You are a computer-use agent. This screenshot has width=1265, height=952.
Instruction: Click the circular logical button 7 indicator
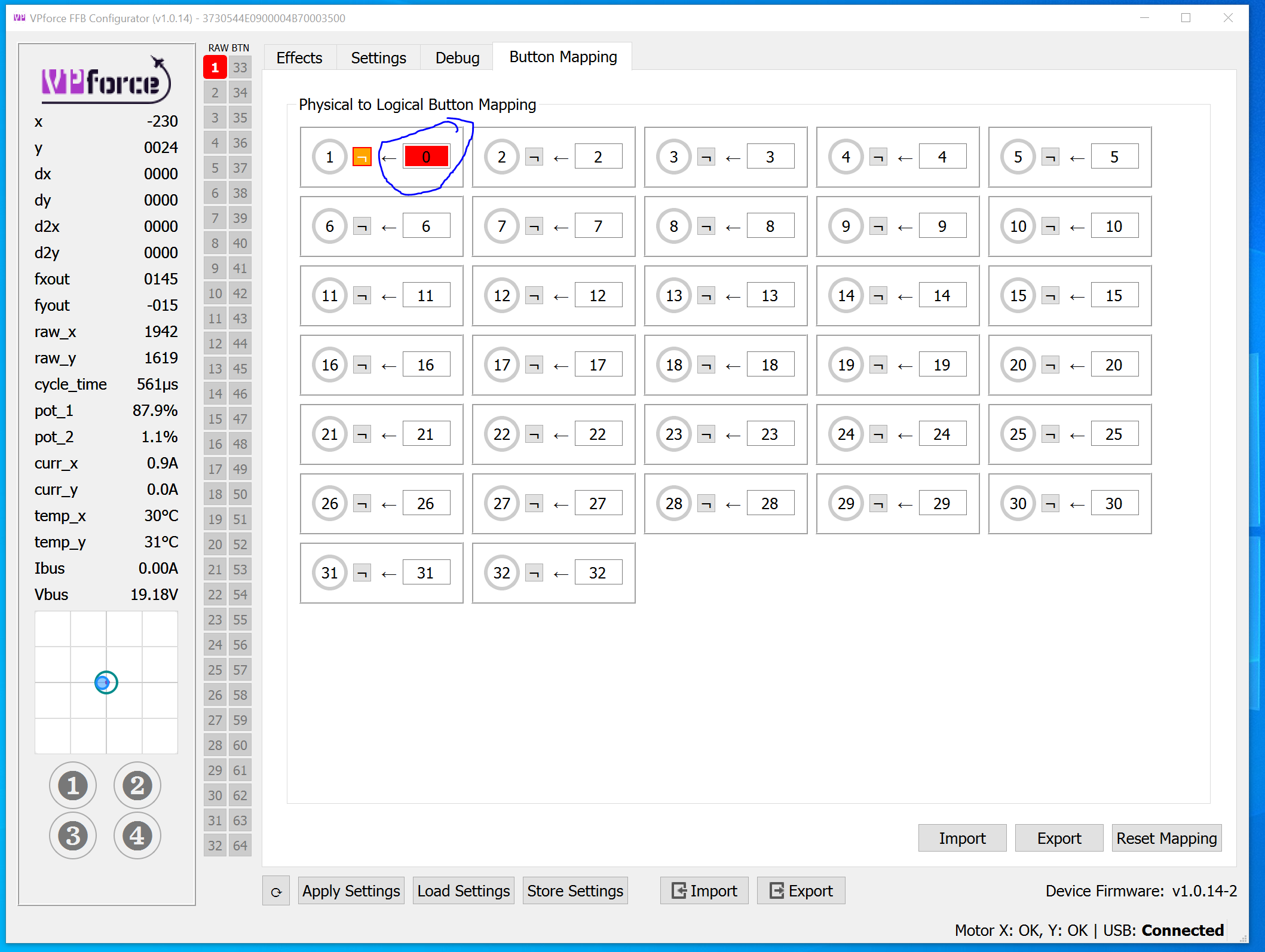pos(501,226)
